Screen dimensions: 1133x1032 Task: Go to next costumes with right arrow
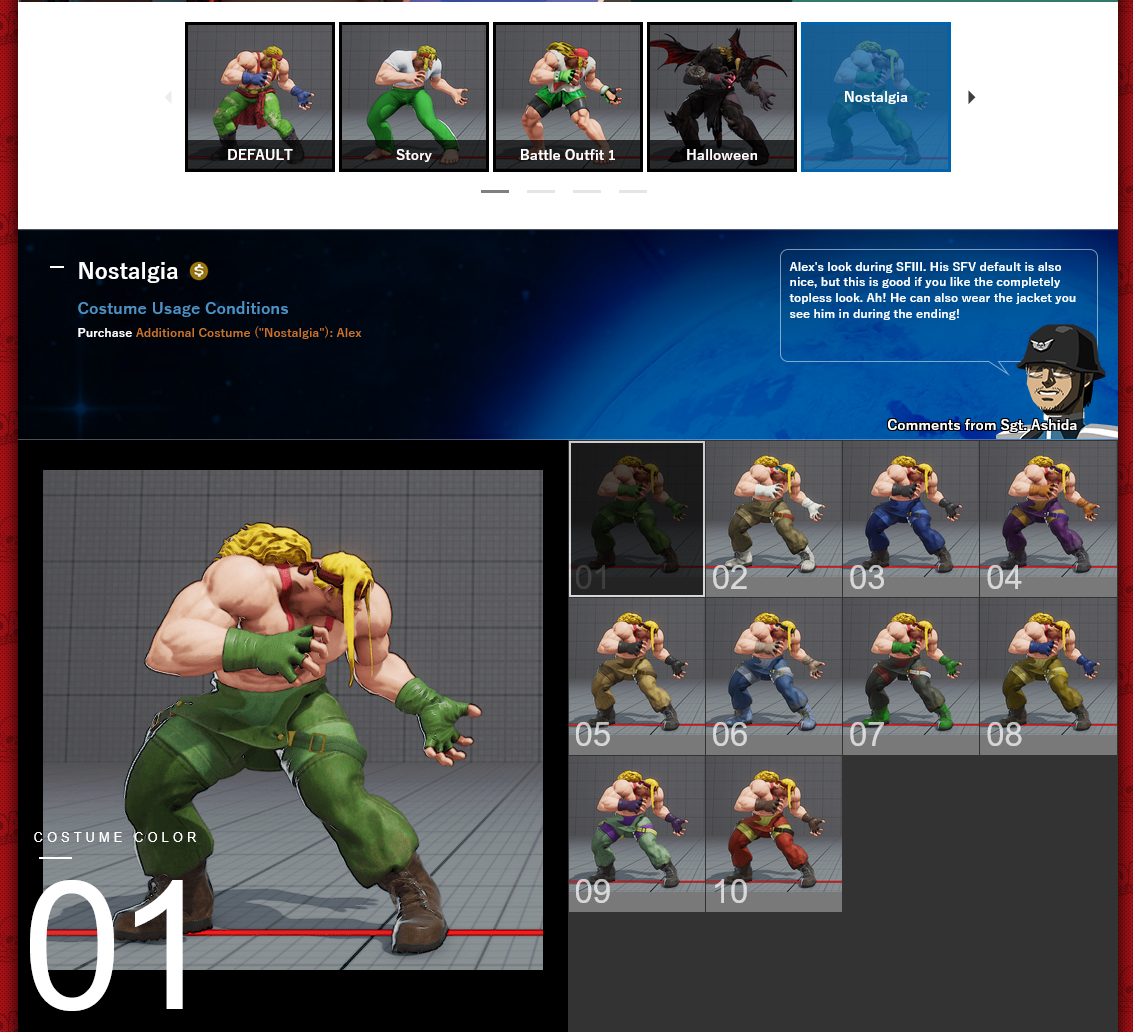(x=971, y=97)
